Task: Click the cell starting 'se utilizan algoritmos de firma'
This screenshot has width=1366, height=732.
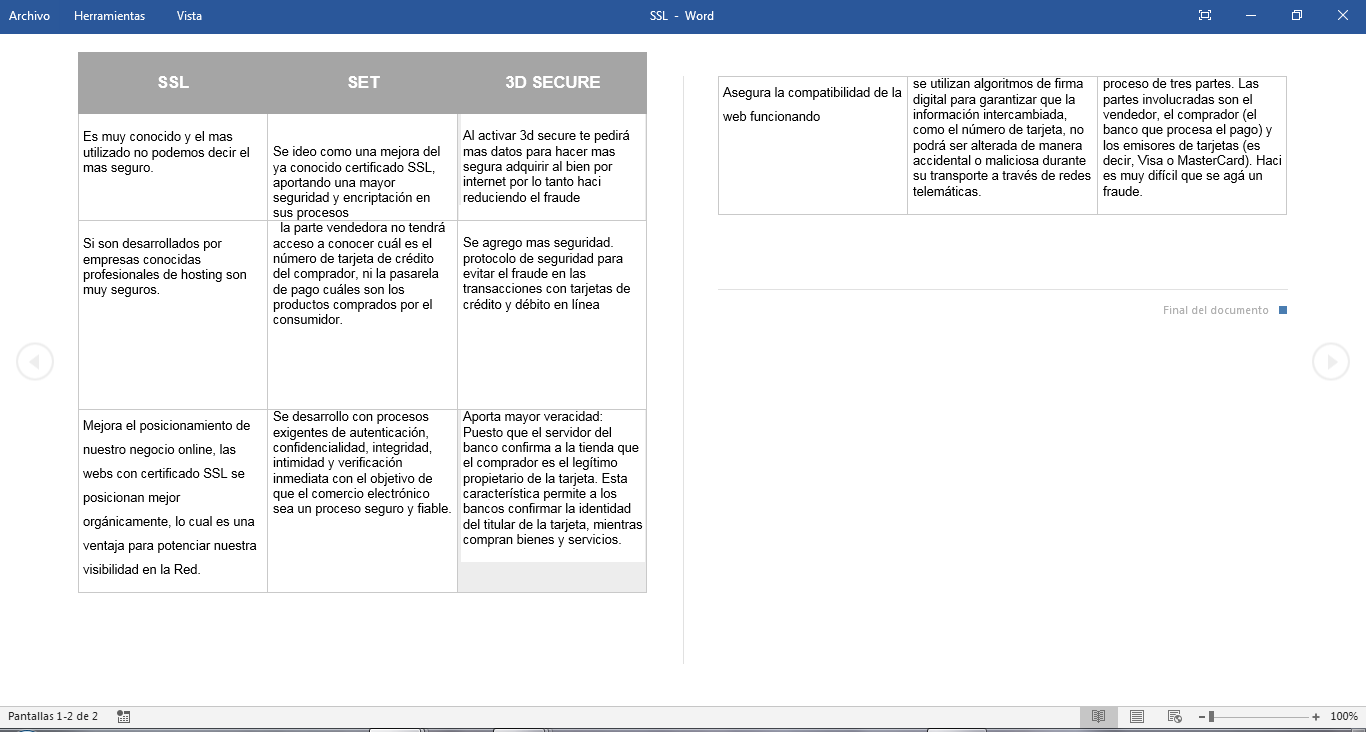Action: 1002,145
